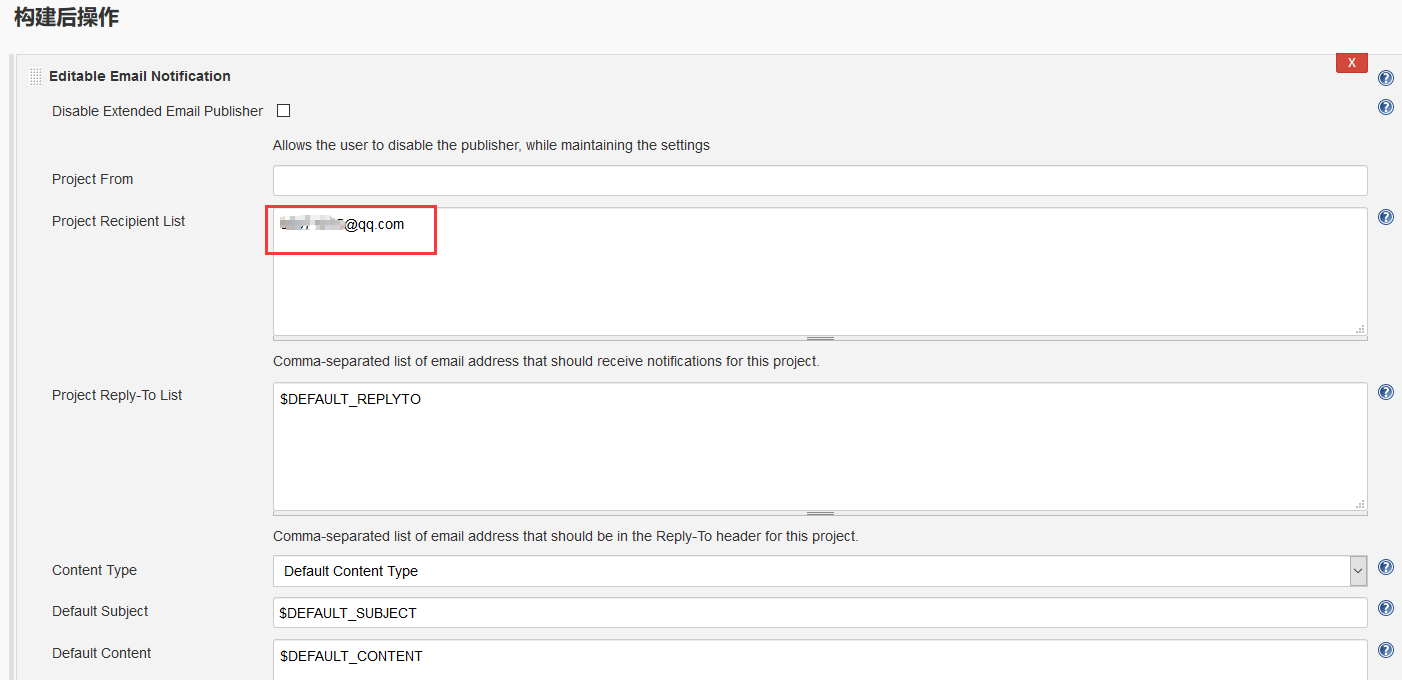Image resolution: width=1402 pixels, height=680 pixels.
Task: Click the Recipient List corner resize grip
Action: pos(1360,328)
